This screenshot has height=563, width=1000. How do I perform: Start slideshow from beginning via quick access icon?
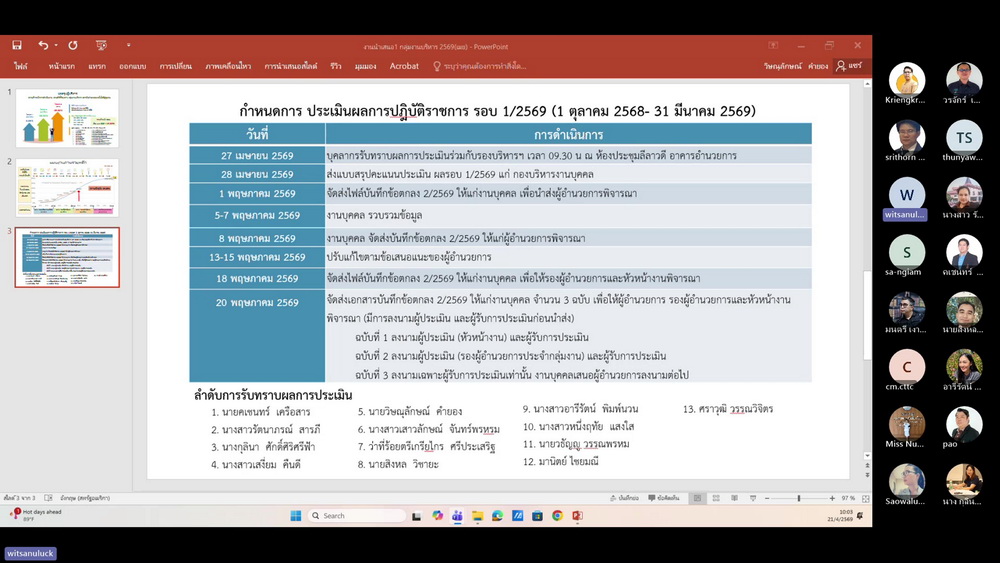tap(101, 45)
